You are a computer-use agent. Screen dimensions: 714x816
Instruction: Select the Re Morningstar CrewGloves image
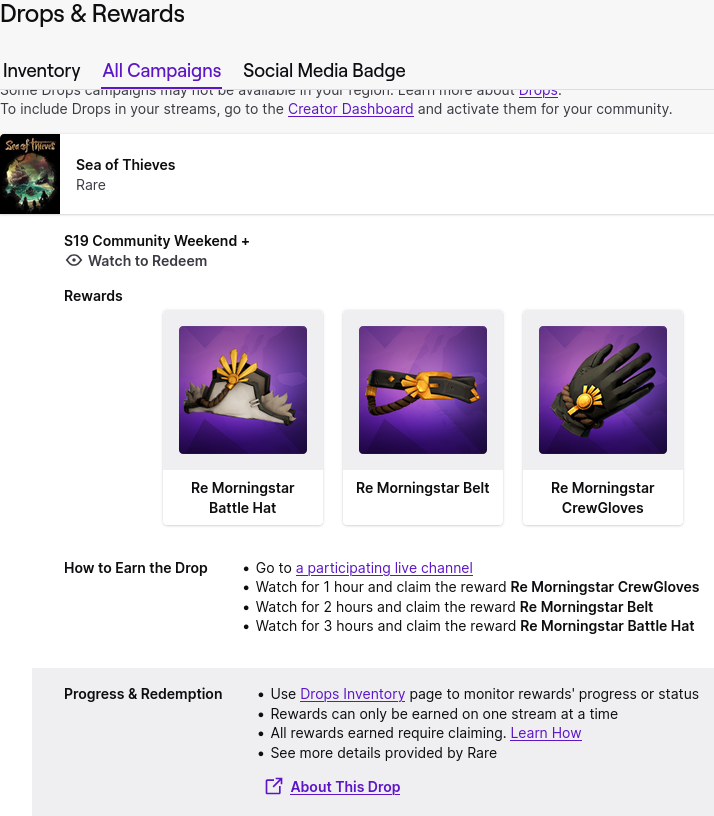tap(603, 390)
